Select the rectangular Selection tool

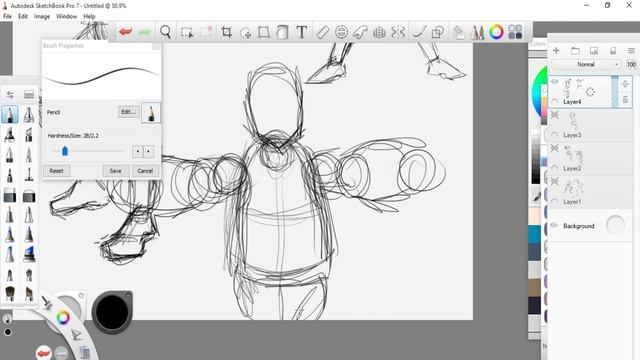click(x=187, y=32)
